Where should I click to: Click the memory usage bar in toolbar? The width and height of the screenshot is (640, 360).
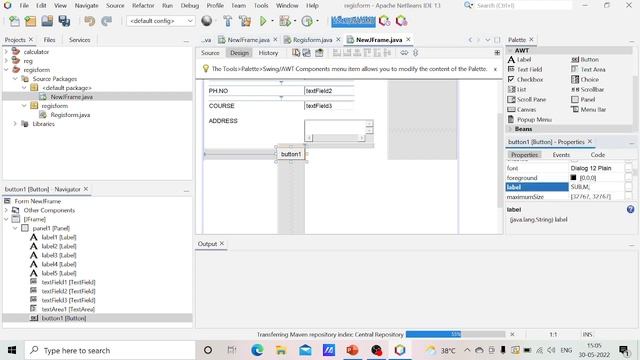(x=353, y=21)
